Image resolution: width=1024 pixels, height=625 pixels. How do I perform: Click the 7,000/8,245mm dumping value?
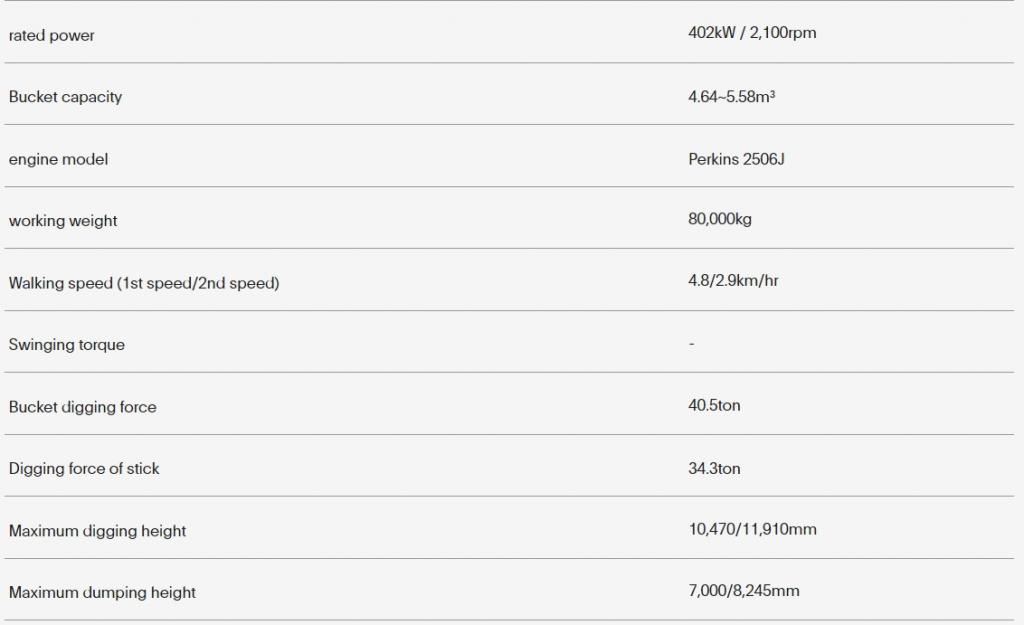tap(744, 590)
